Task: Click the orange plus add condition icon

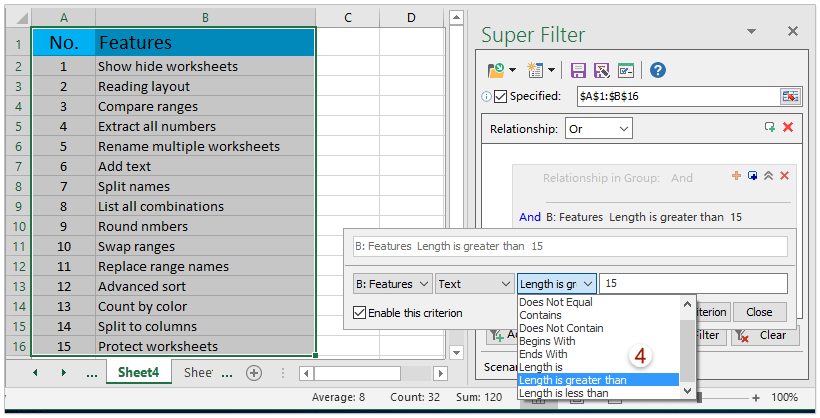Action: point(737,176)
